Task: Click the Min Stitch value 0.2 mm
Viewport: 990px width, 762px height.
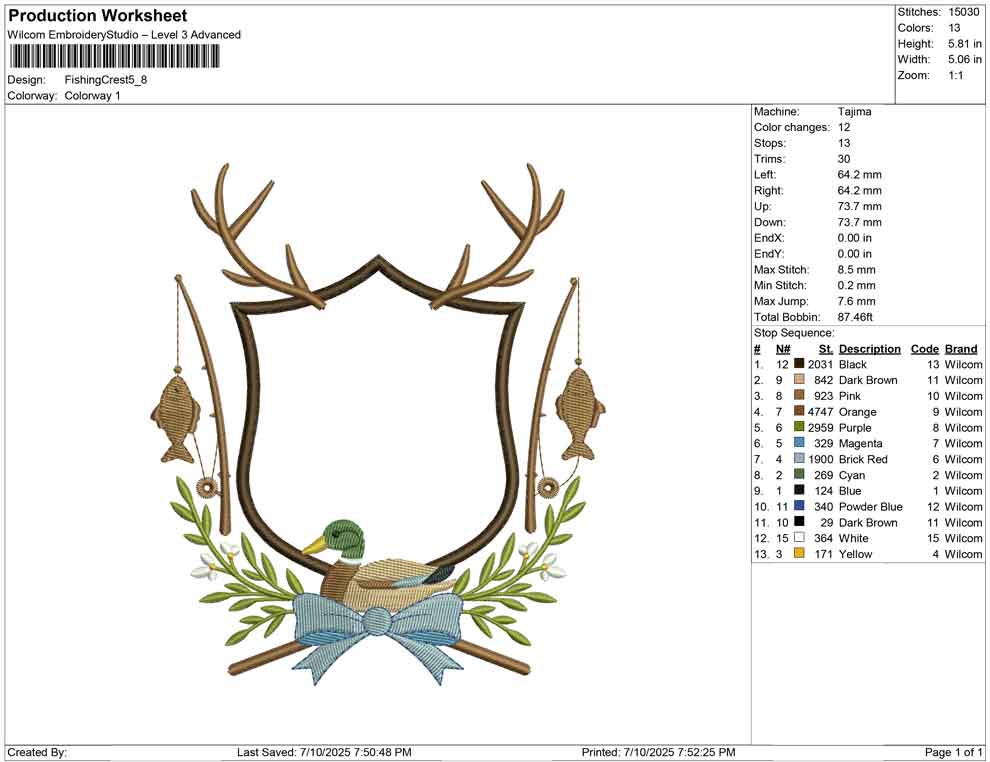Action: point(857,285)
